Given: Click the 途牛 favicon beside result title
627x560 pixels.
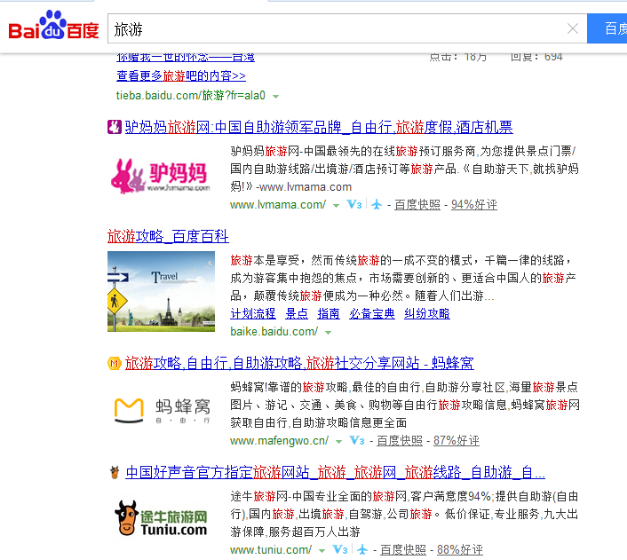Looking at the screenshot, I should click(x=115, y=472).
